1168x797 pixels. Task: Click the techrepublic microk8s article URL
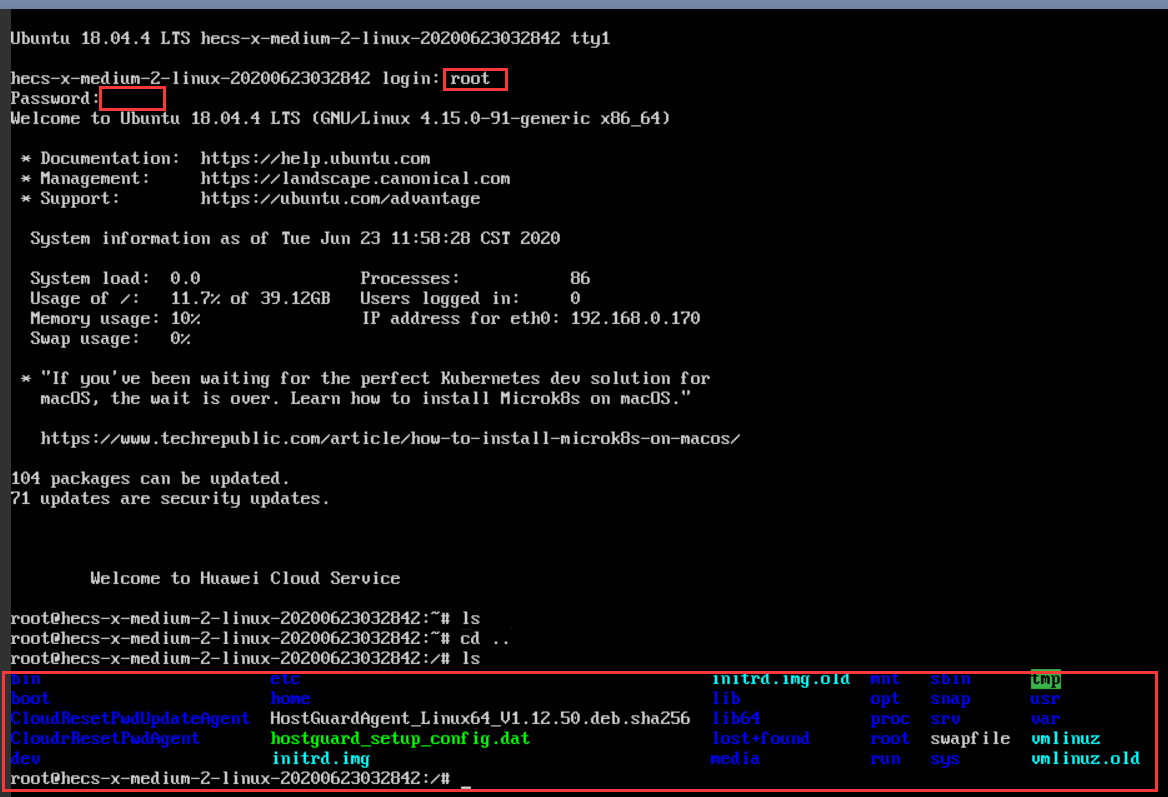tap(390, 439)
